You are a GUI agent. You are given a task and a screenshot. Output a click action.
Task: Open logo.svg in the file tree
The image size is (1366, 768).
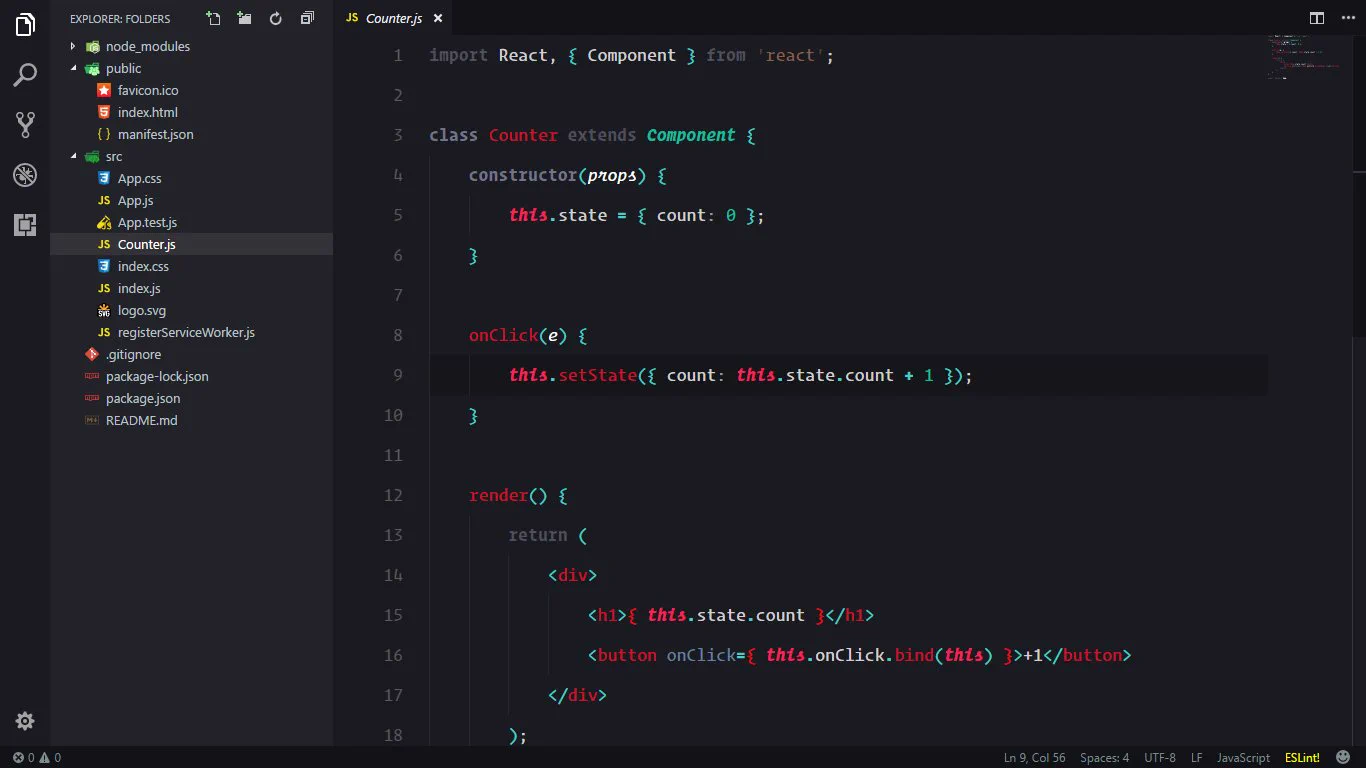click(191, 310)
